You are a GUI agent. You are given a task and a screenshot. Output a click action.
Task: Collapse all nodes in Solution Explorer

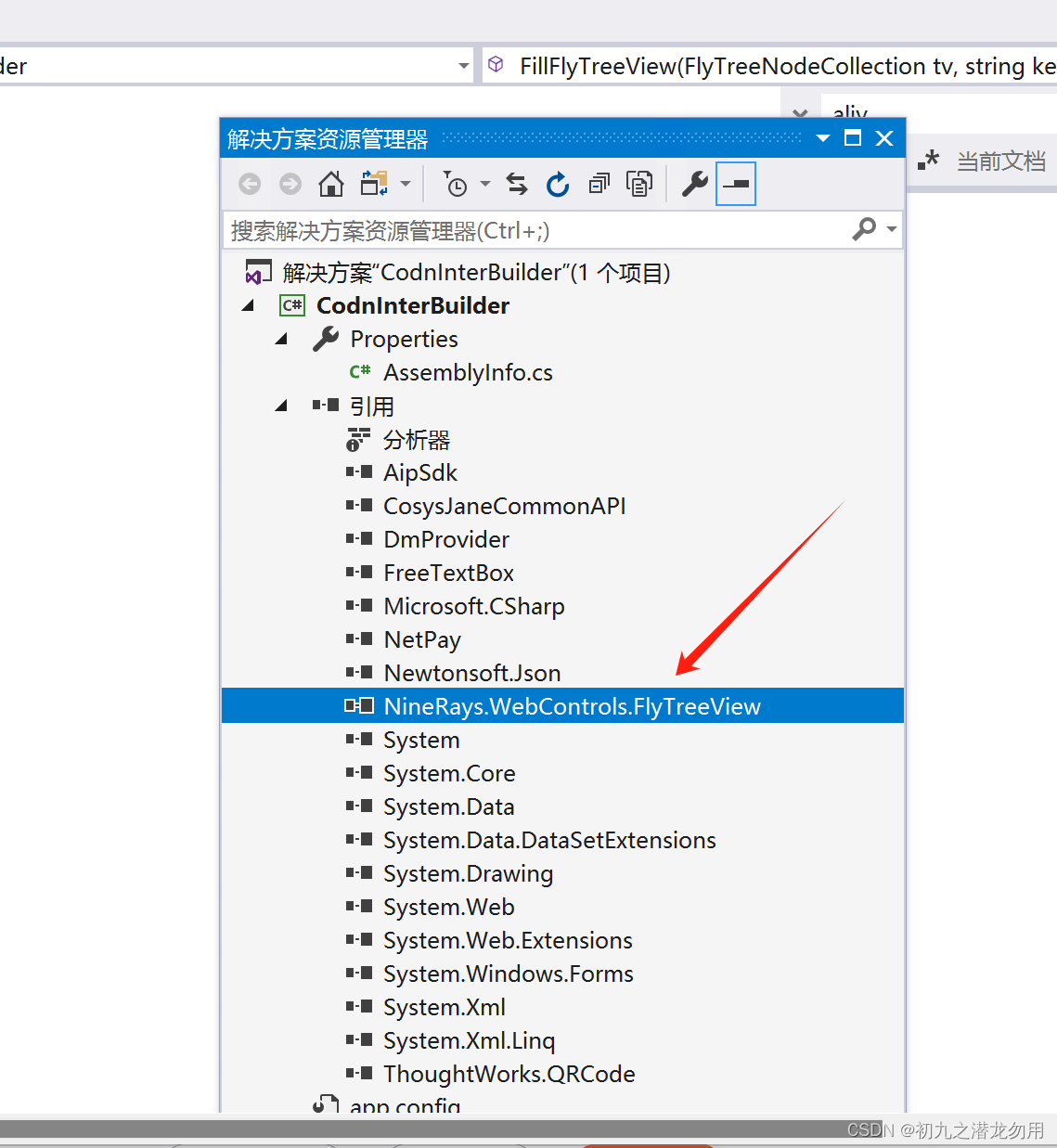pos(599,184)
